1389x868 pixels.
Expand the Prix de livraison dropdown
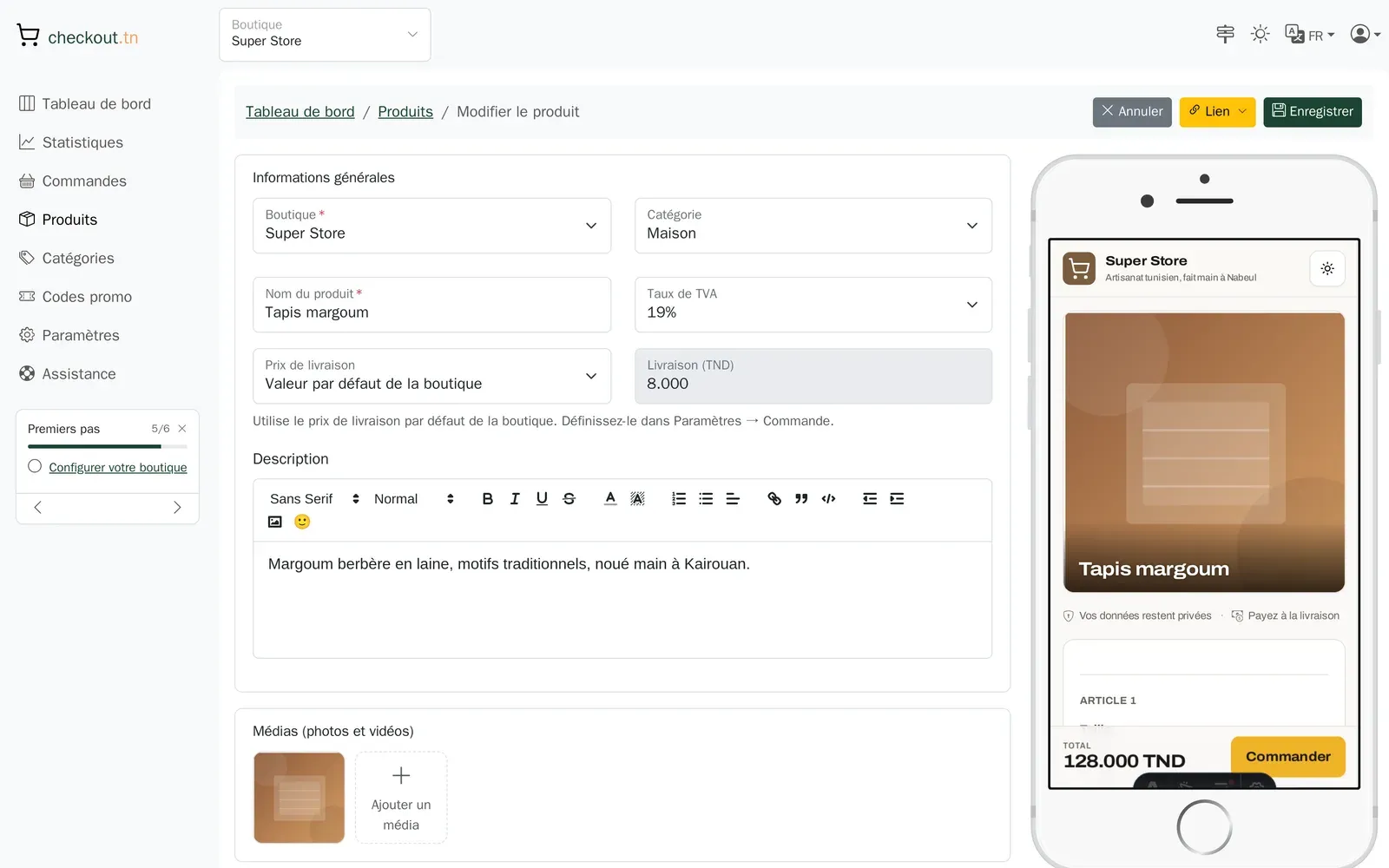click(431, 376)
